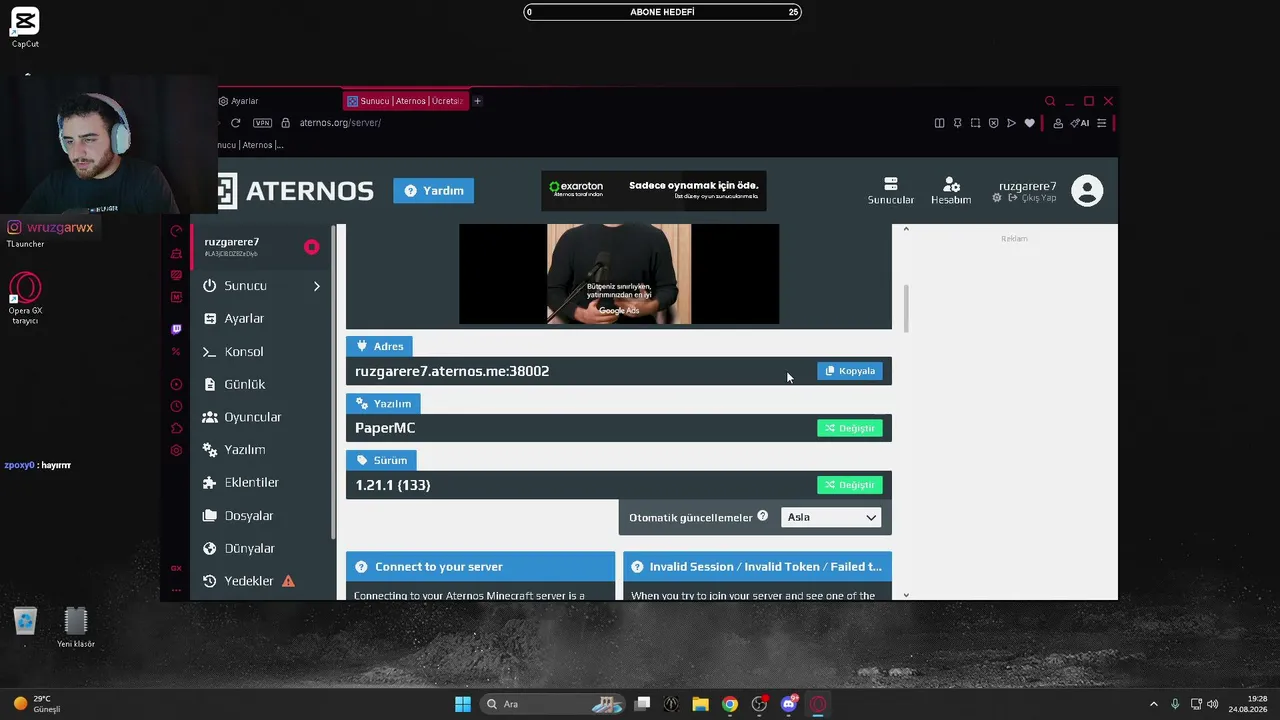
Task: Open the volume control in system tray
Action: pos(1213,704)
